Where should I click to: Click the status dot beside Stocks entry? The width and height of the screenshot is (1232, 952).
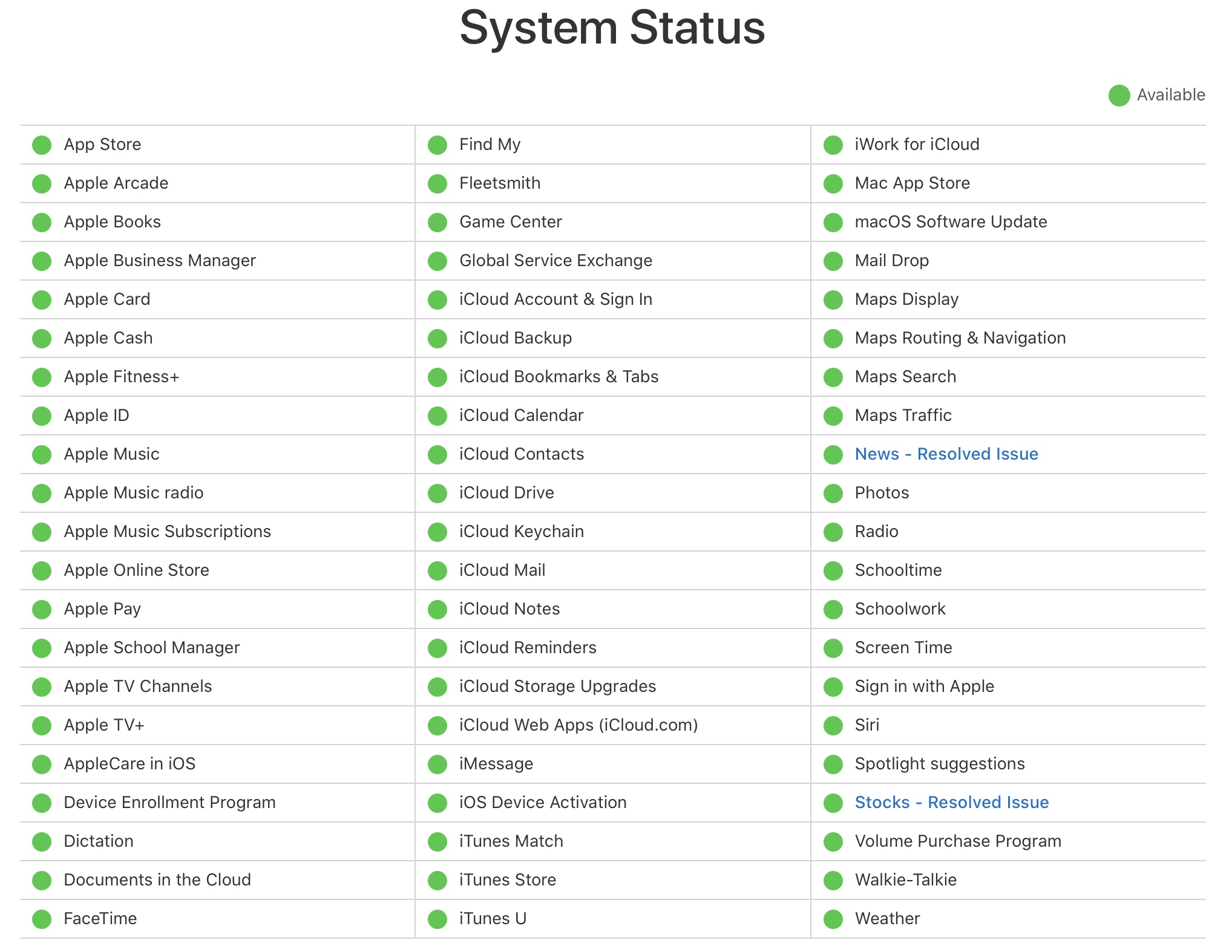point(833,803)
